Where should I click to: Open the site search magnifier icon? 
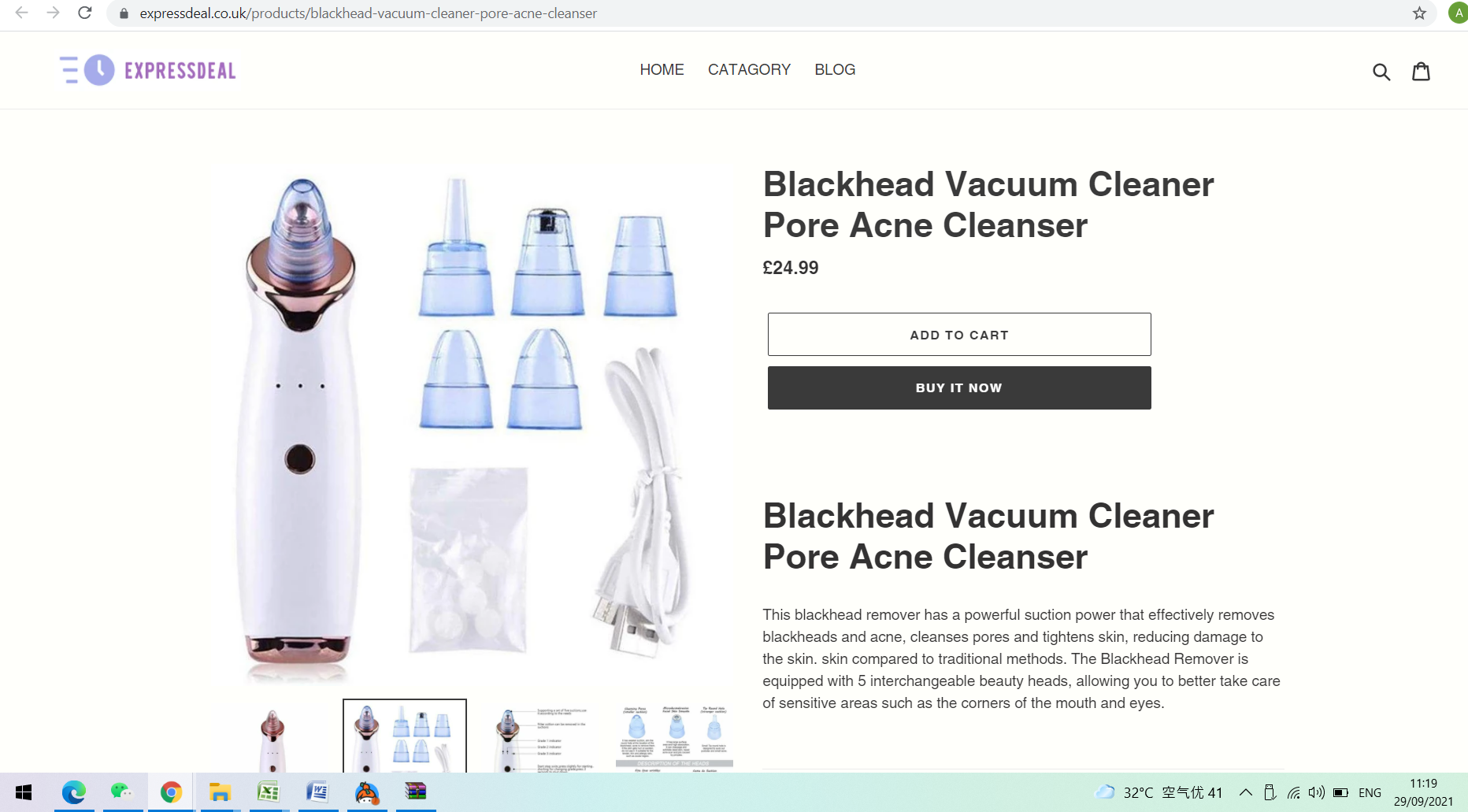coord(1381,72)
